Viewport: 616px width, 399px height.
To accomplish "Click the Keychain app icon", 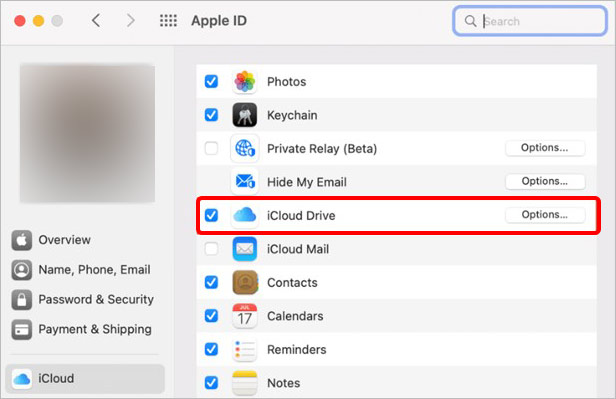I will pos(244,115).
